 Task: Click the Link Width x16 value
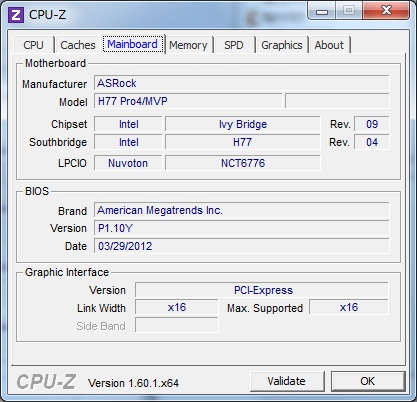coord(177,307)
